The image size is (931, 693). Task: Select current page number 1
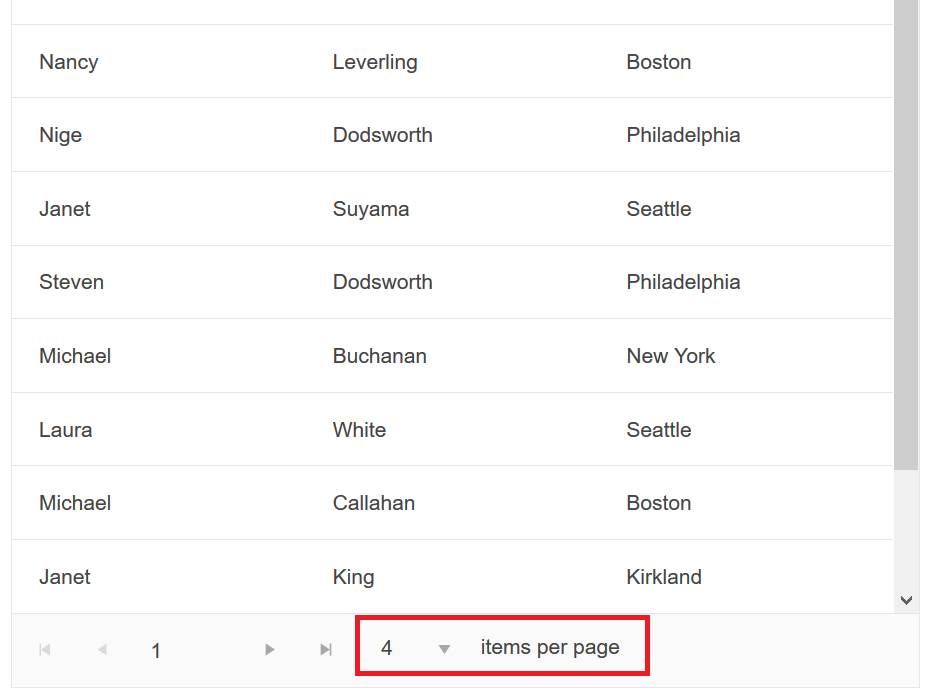tap(156, 651)
